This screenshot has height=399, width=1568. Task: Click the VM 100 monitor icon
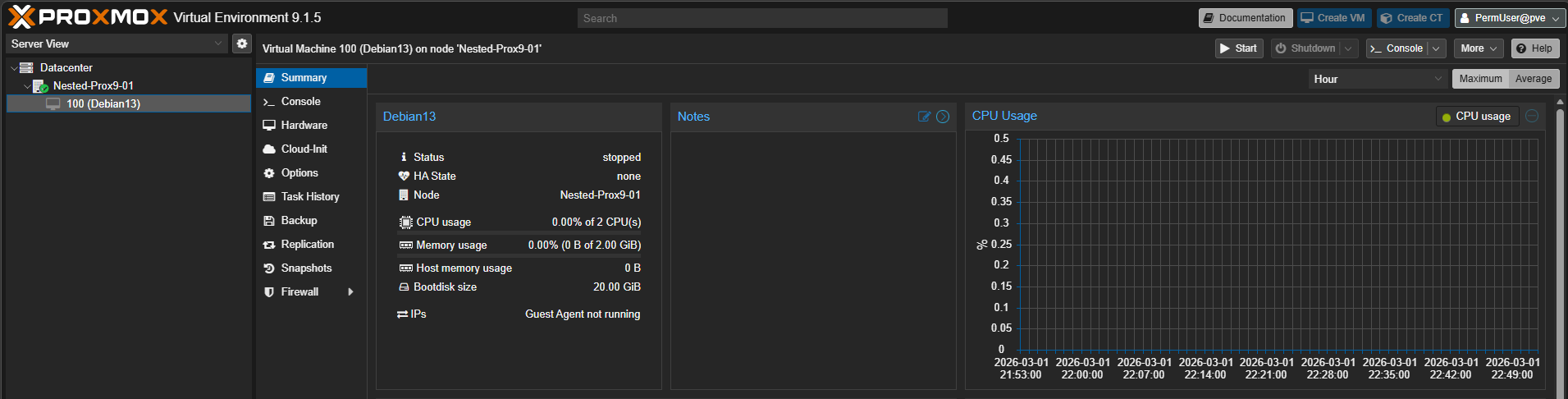coord(53,103)
